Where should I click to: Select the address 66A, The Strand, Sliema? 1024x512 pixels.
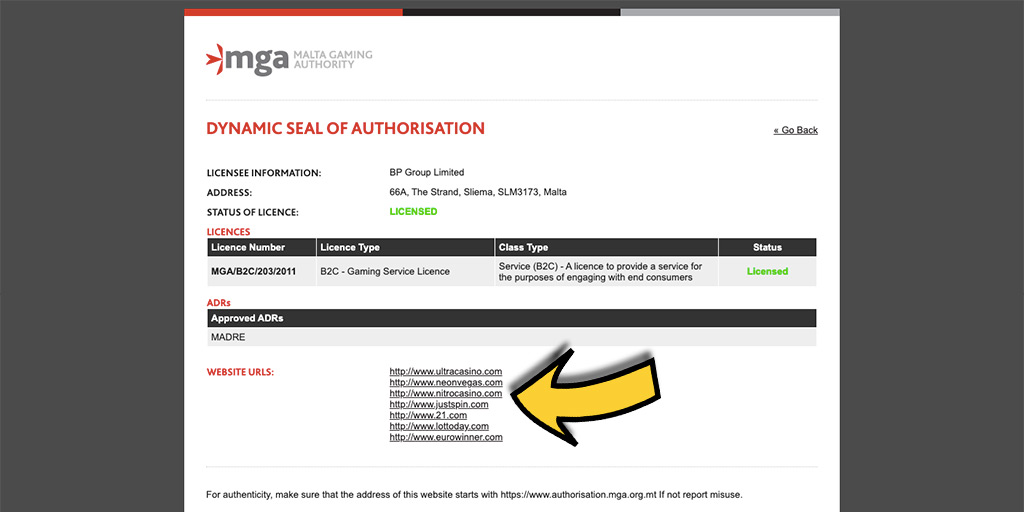478,193
